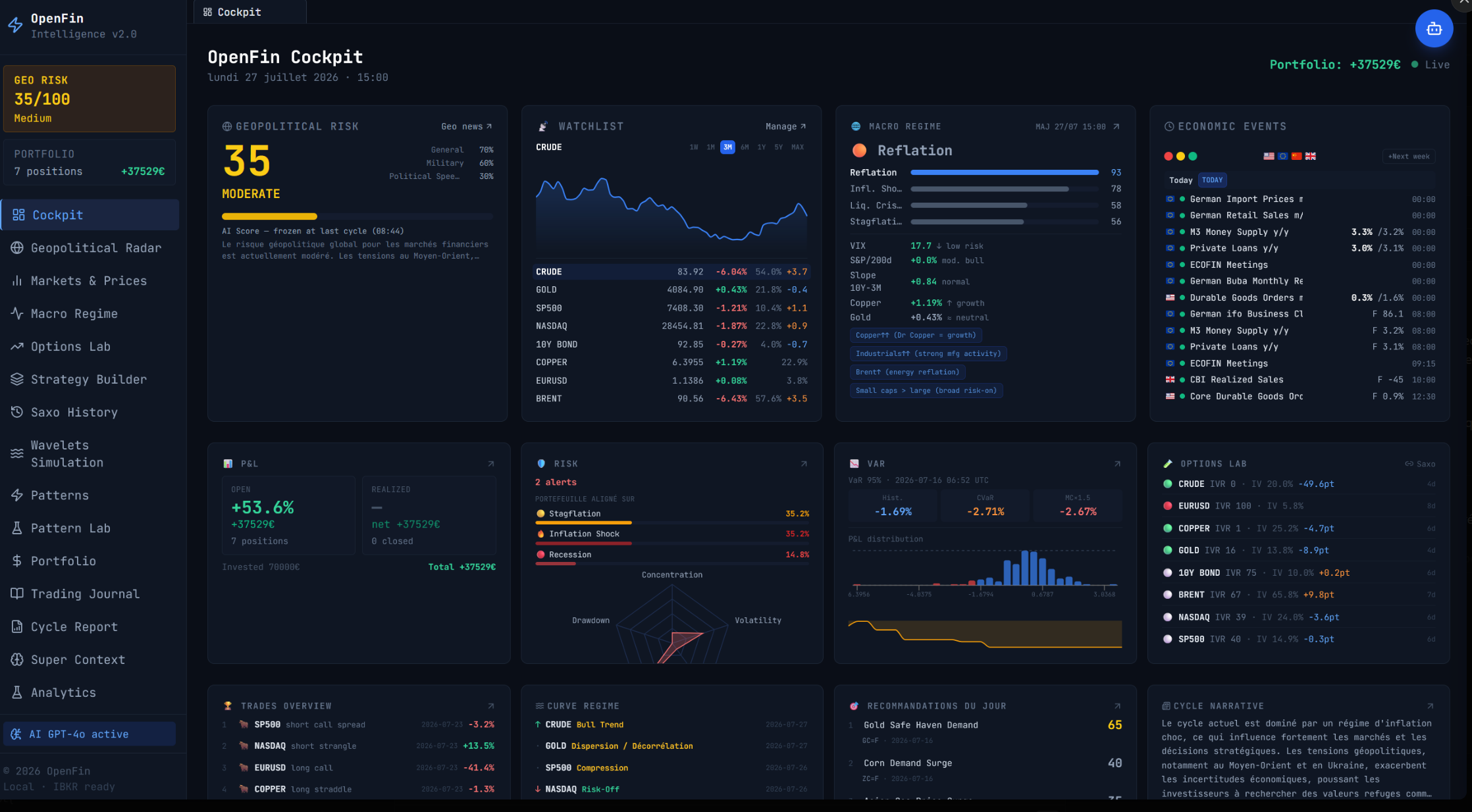The height and width of the screenshot is (812, 1472).
Task: Toggle the United States flag filter
Action: pyautogui.click(x=1269, y=157)
